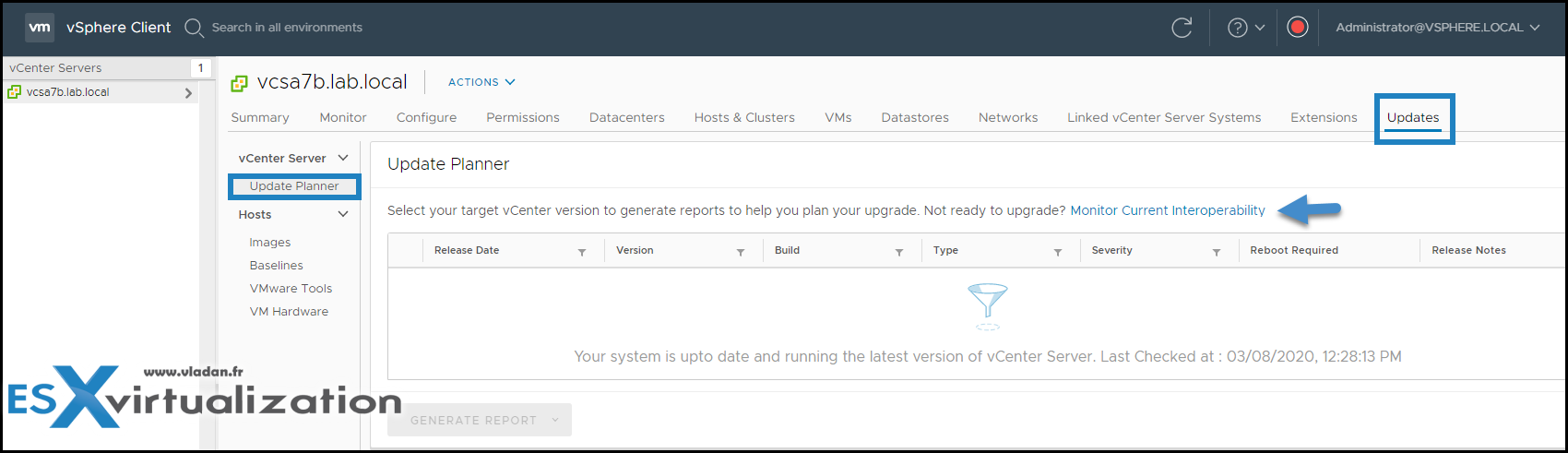
Task: Filter the Release Date column
Action: pyautogui.click(x=582, y=252)
